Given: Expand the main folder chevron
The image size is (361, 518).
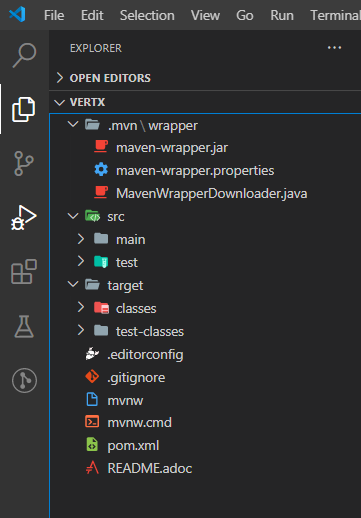Looking at the screenshot, I should pos(81,239).
